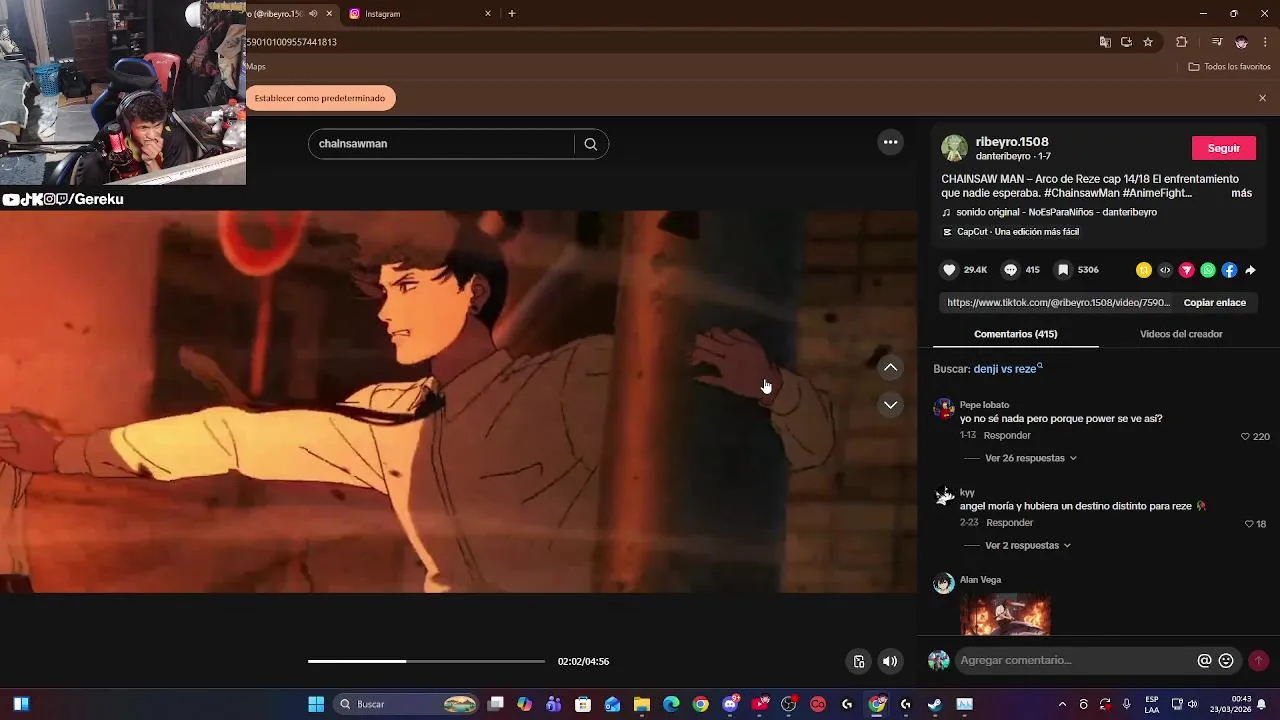Search suggested term denji vs reze

point(1008,369)
